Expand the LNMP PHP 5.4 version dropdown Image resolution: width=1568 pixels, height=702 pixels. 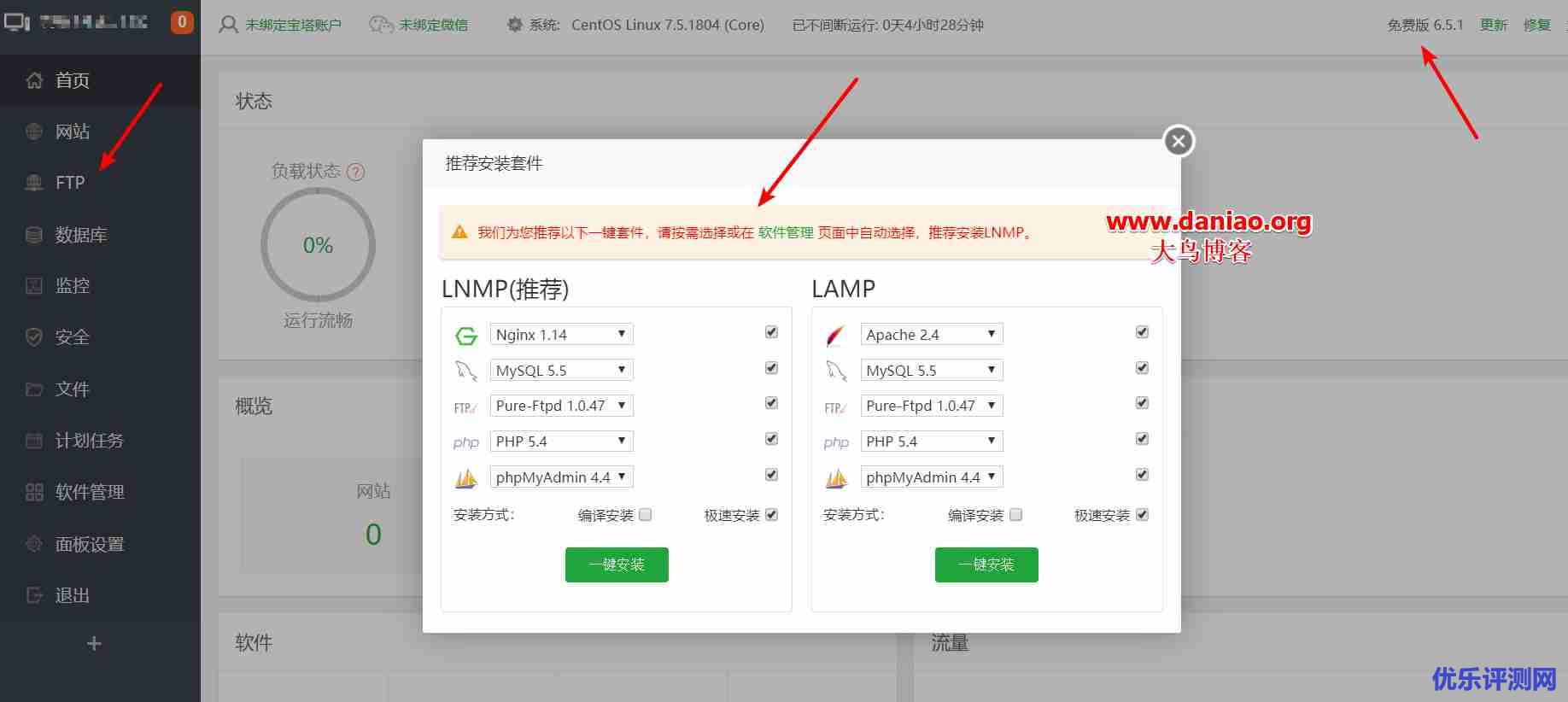pos(561,441)
